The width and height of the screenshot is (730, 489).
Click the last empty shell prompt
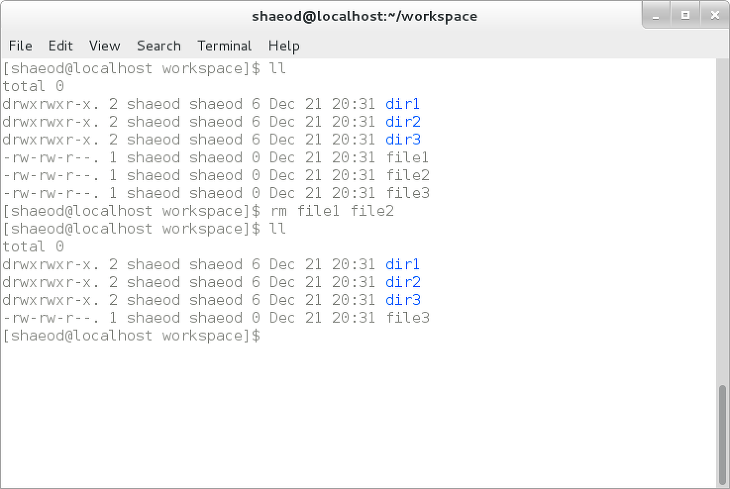[132, 336]
